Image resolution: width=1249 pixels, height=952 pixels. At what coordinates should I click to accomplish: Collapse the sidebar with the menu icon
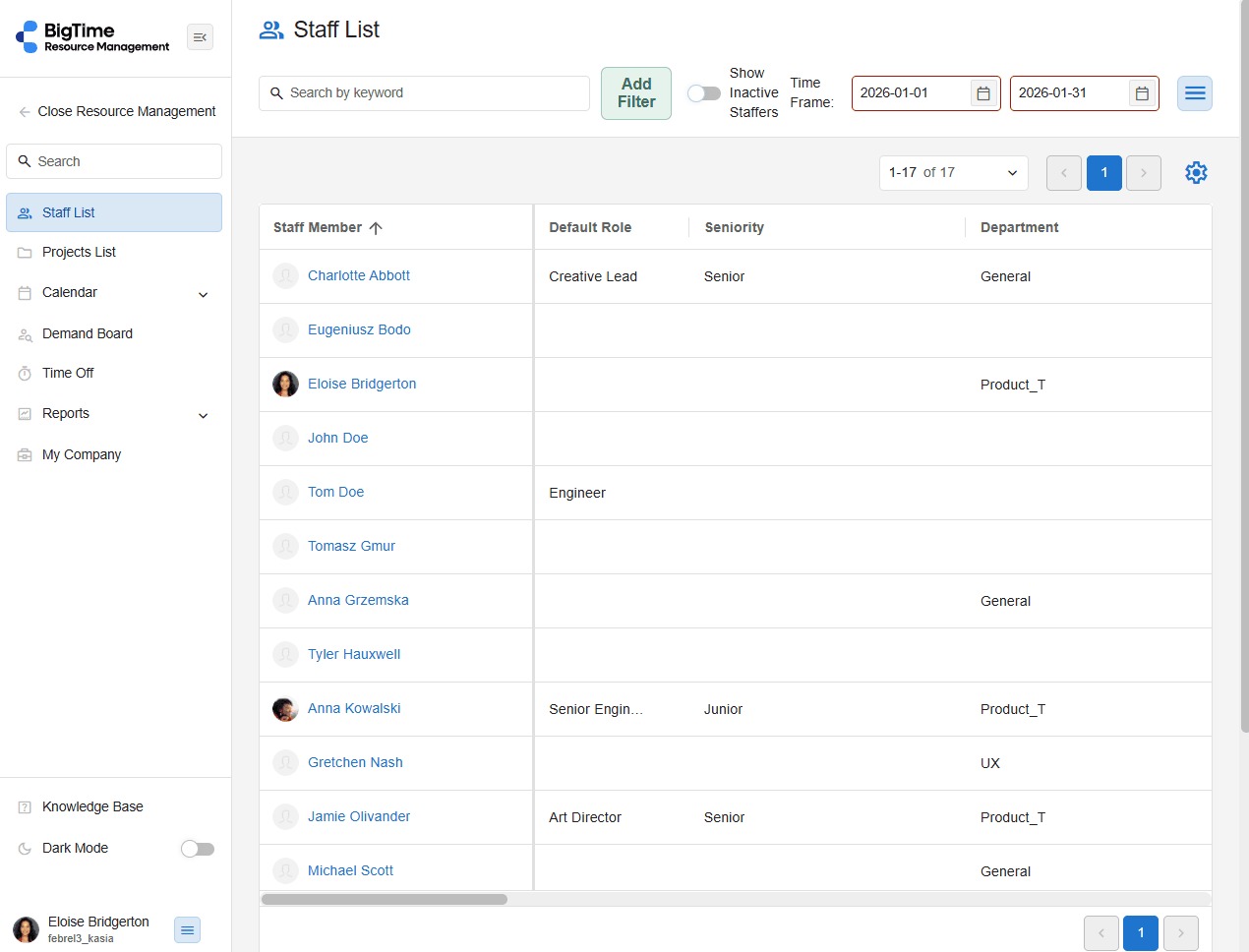tap(200, 37)
